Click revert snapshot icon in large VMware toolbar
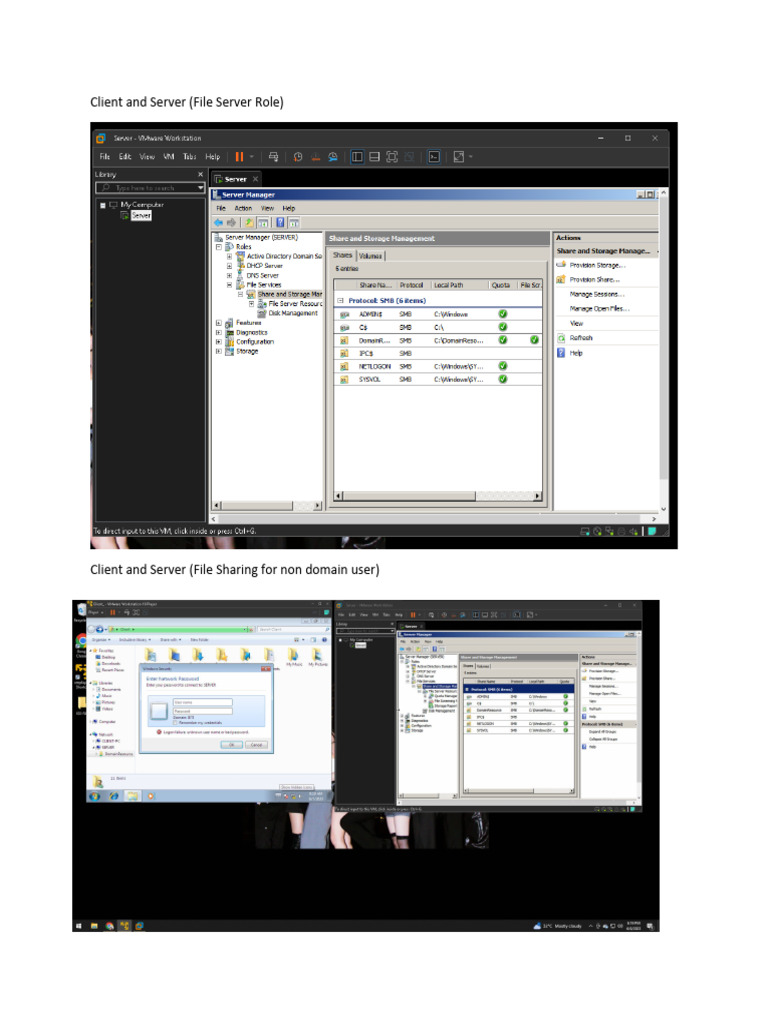The height and width of the screenshot is (1024, 768). (315, 157)
